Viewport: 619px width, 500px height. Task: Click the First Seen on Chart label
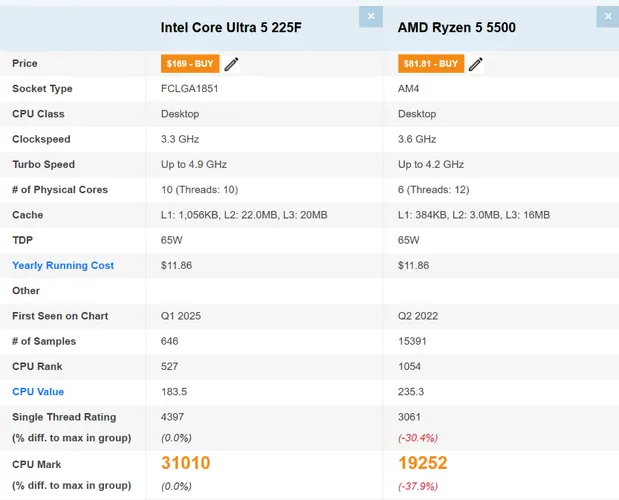point(60,316)
